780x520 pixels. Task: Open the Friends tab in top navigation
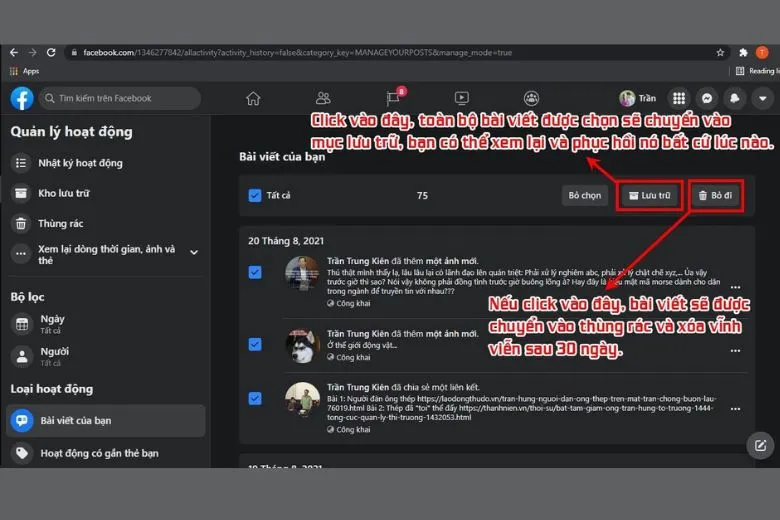[x=323, y=98]
